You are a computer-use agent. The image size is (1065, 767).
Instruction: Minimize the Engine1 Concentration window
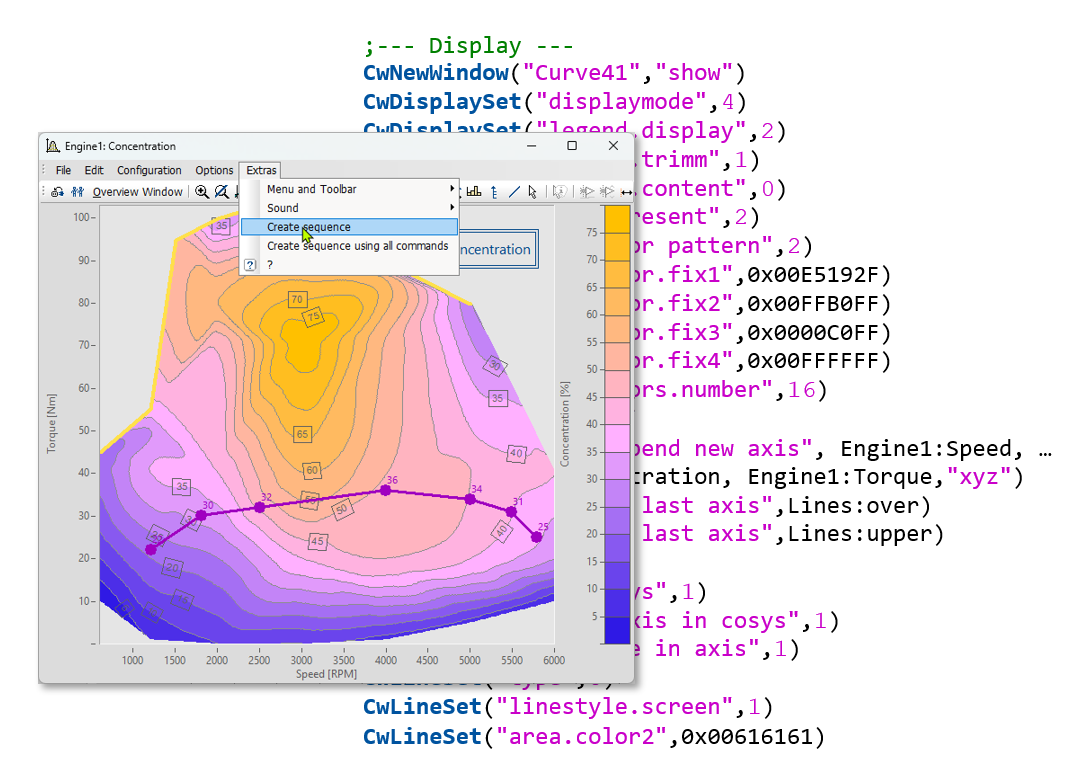[x=532, y=146]
